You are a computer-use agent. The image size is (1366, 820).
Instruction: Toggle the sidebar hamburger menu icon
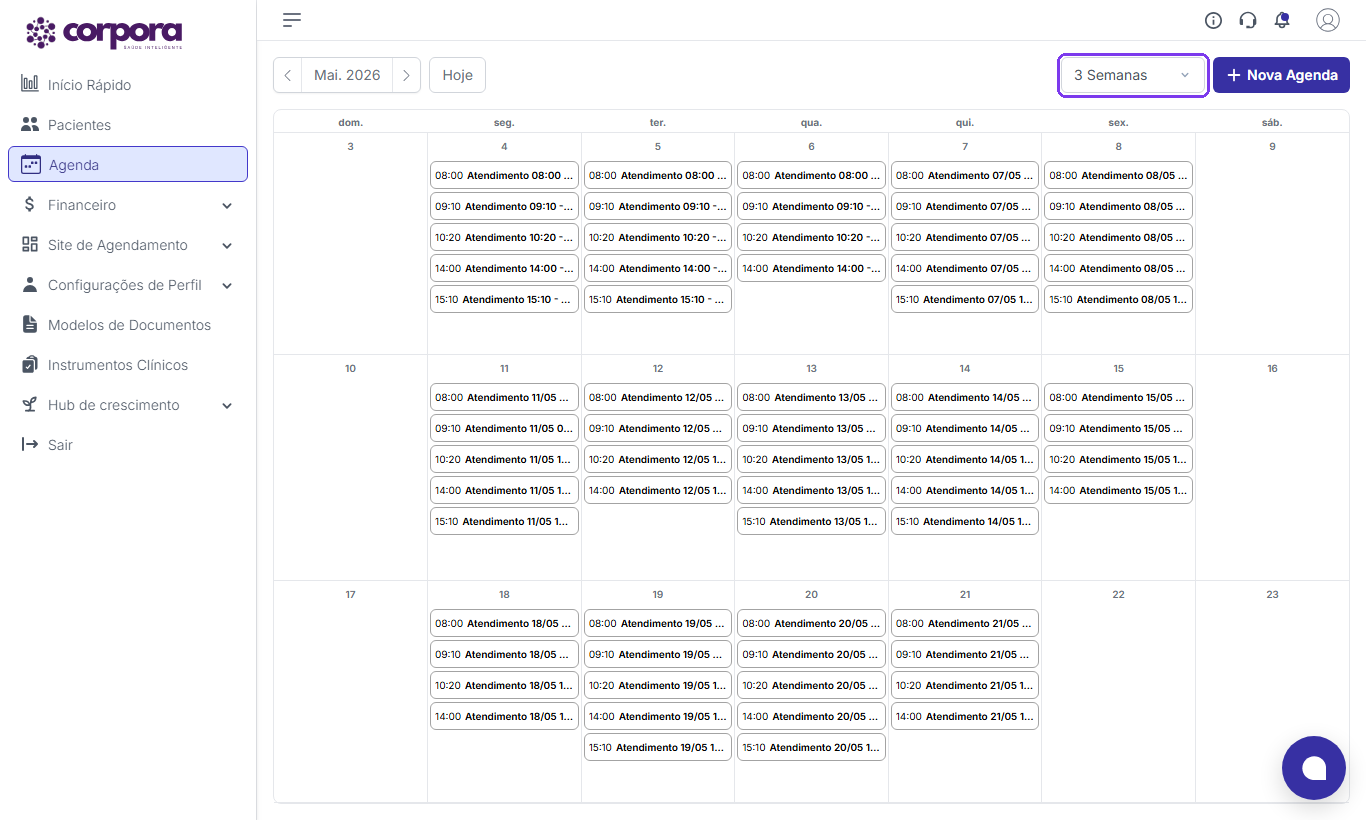pyautogui.click(x=292, y=20)
